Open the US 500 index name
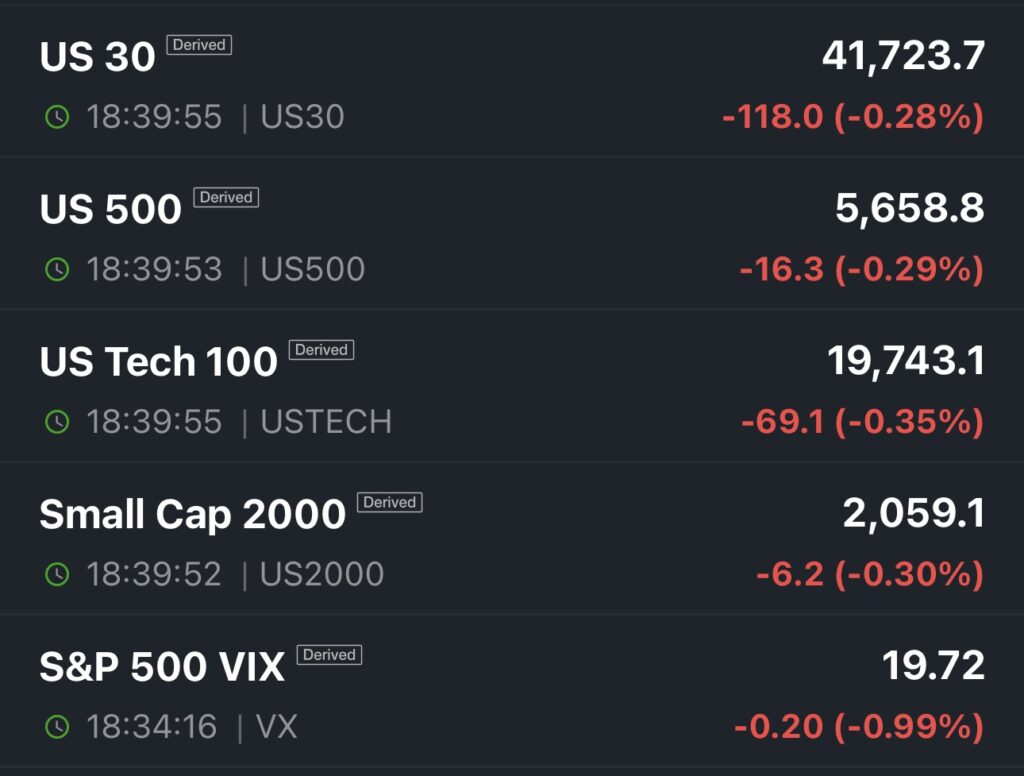The width and height of the screenshot is (1024, 776). pos(111,210)
